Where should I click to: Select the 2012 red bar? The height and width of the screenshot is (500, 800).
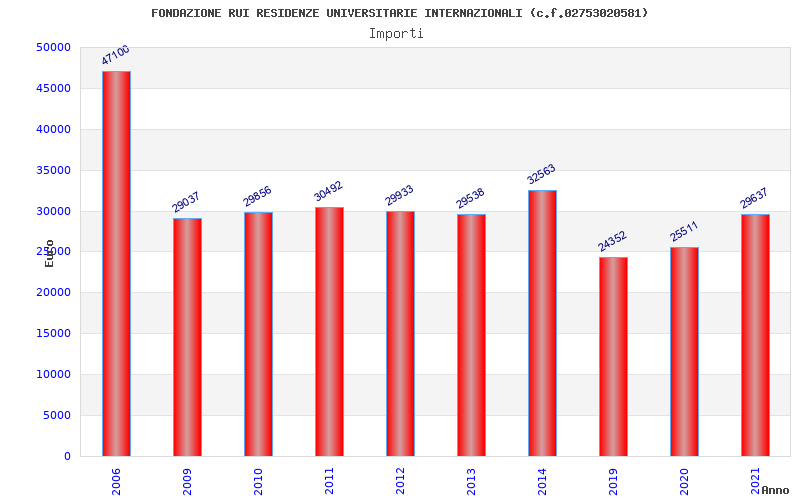(x=401, y=334)
